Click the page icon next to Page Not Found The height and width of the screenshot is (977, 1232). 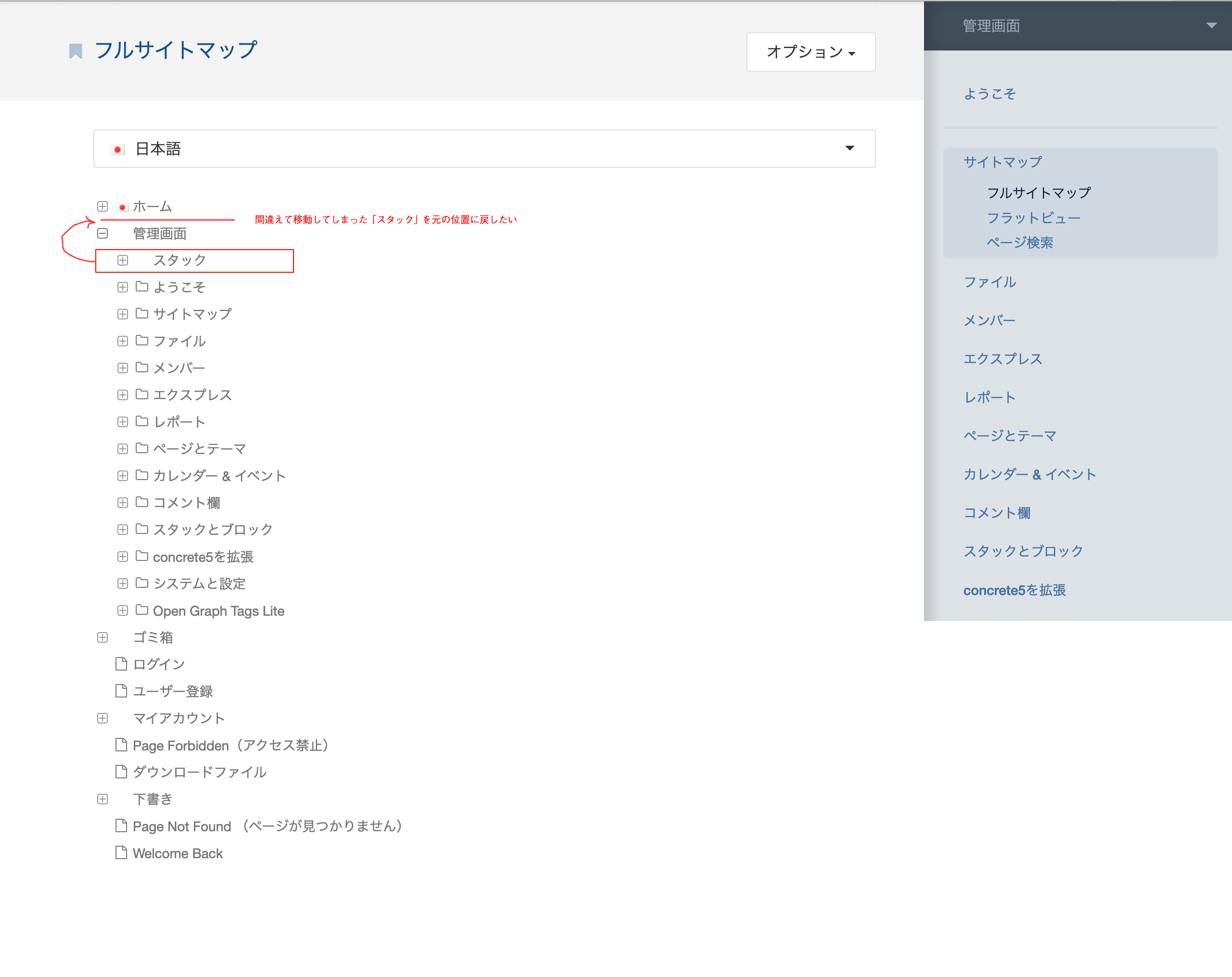point(121,825)
